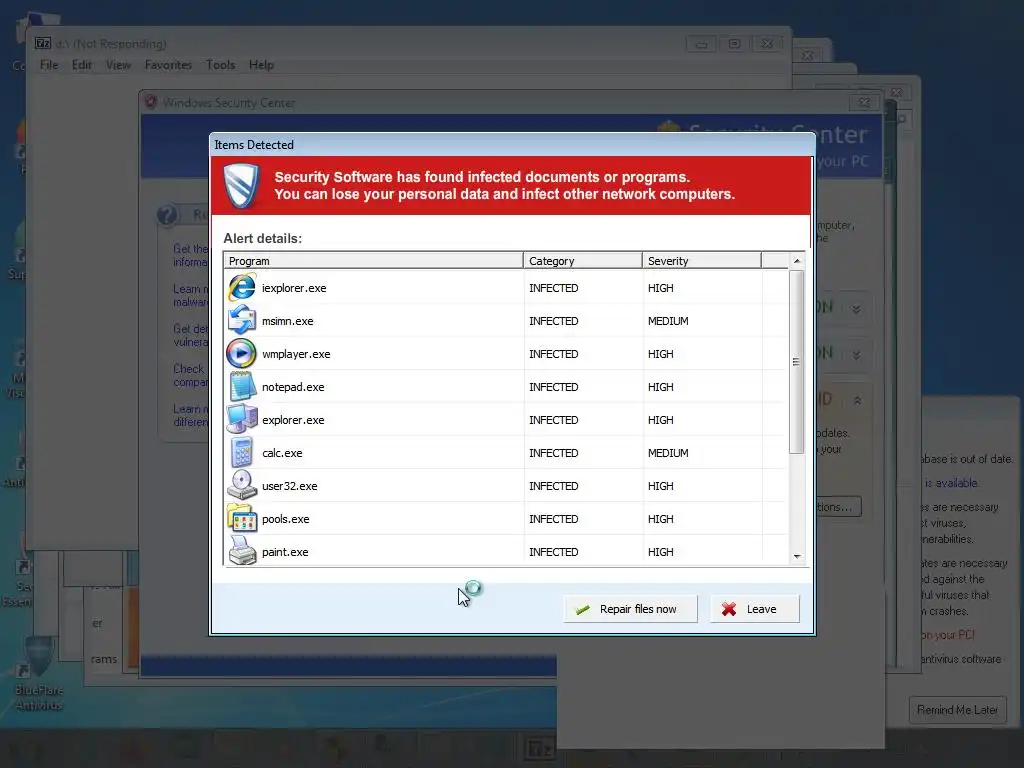Collapse the red section chevron in Security Center
Image resolution: width=1024 pixels, height=768 pixels.
[x=857, y=400]
